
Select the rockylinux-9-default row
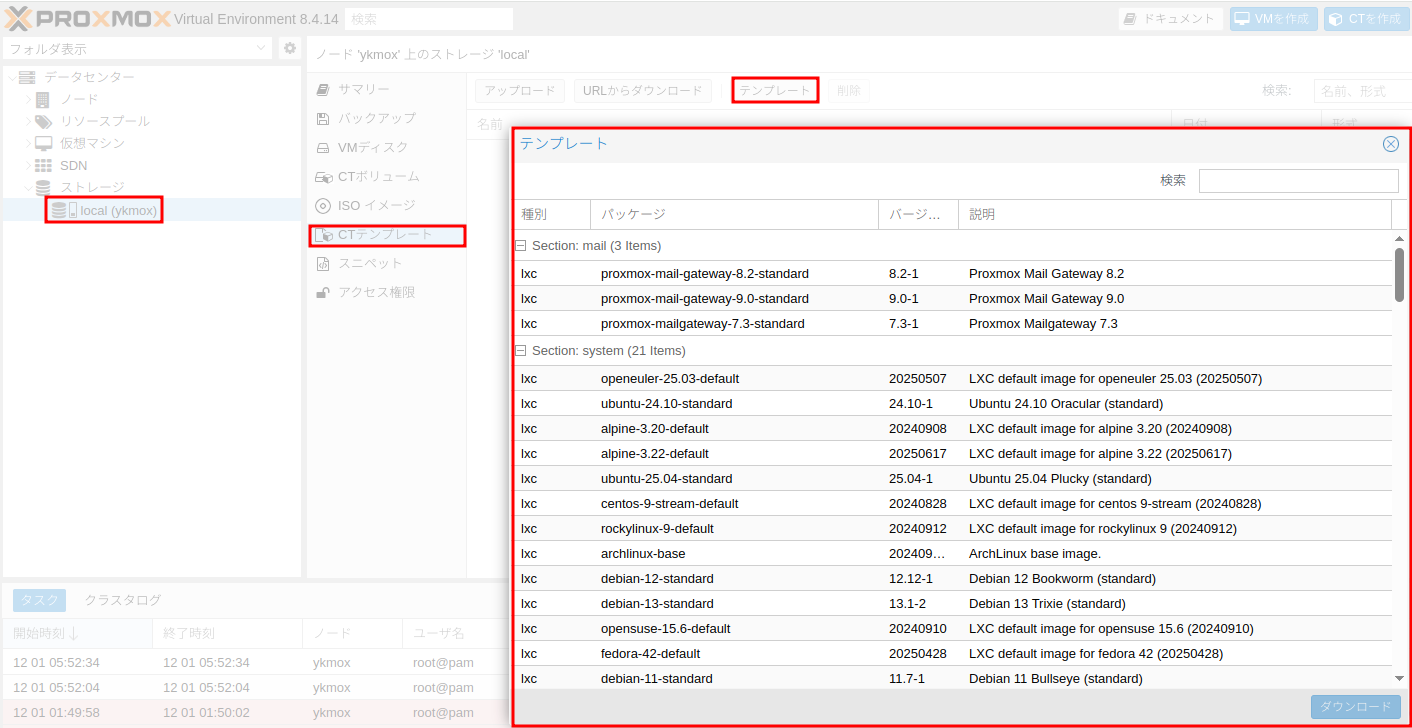(x=953, y=529)
